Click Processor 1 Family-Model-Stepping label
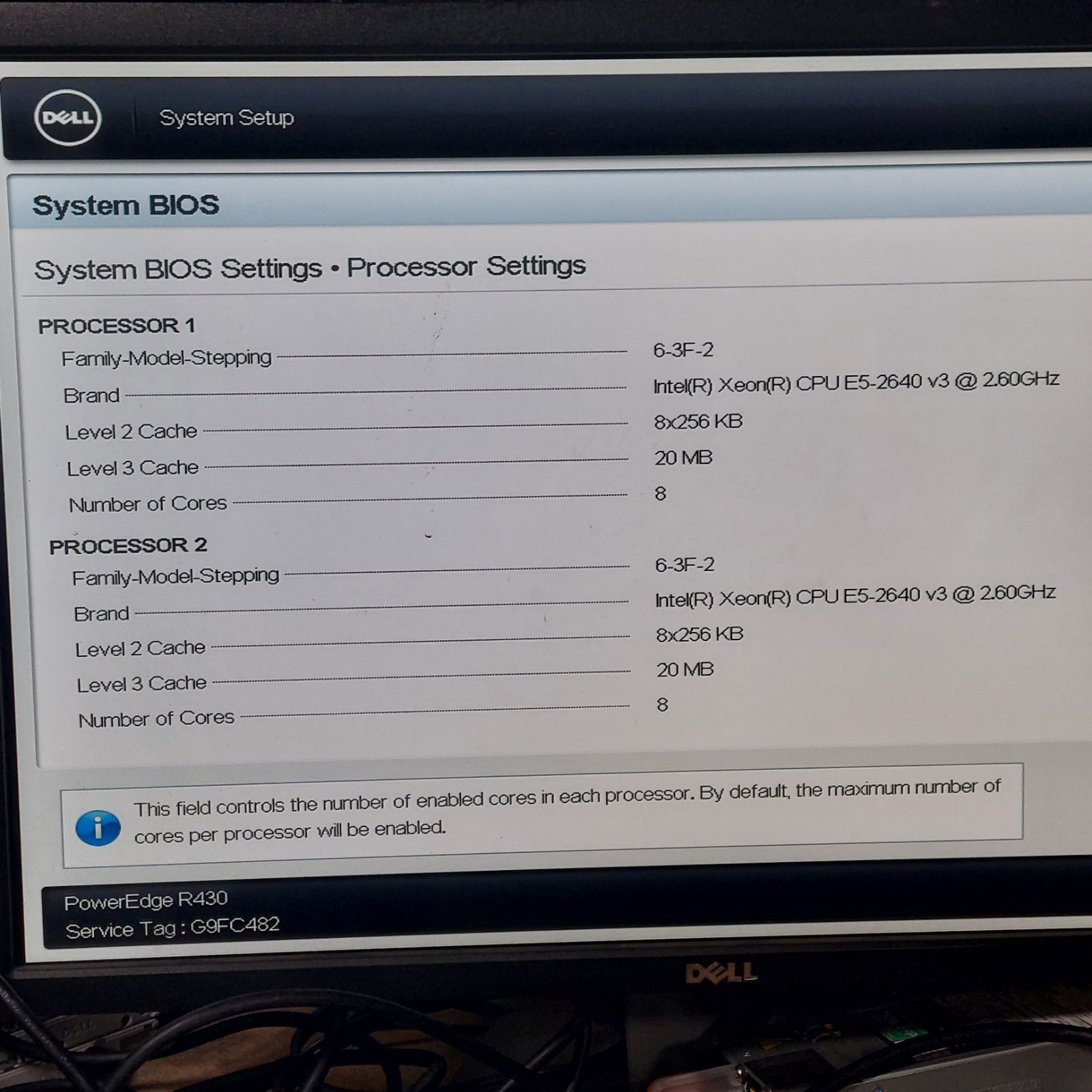 [167, 358]
